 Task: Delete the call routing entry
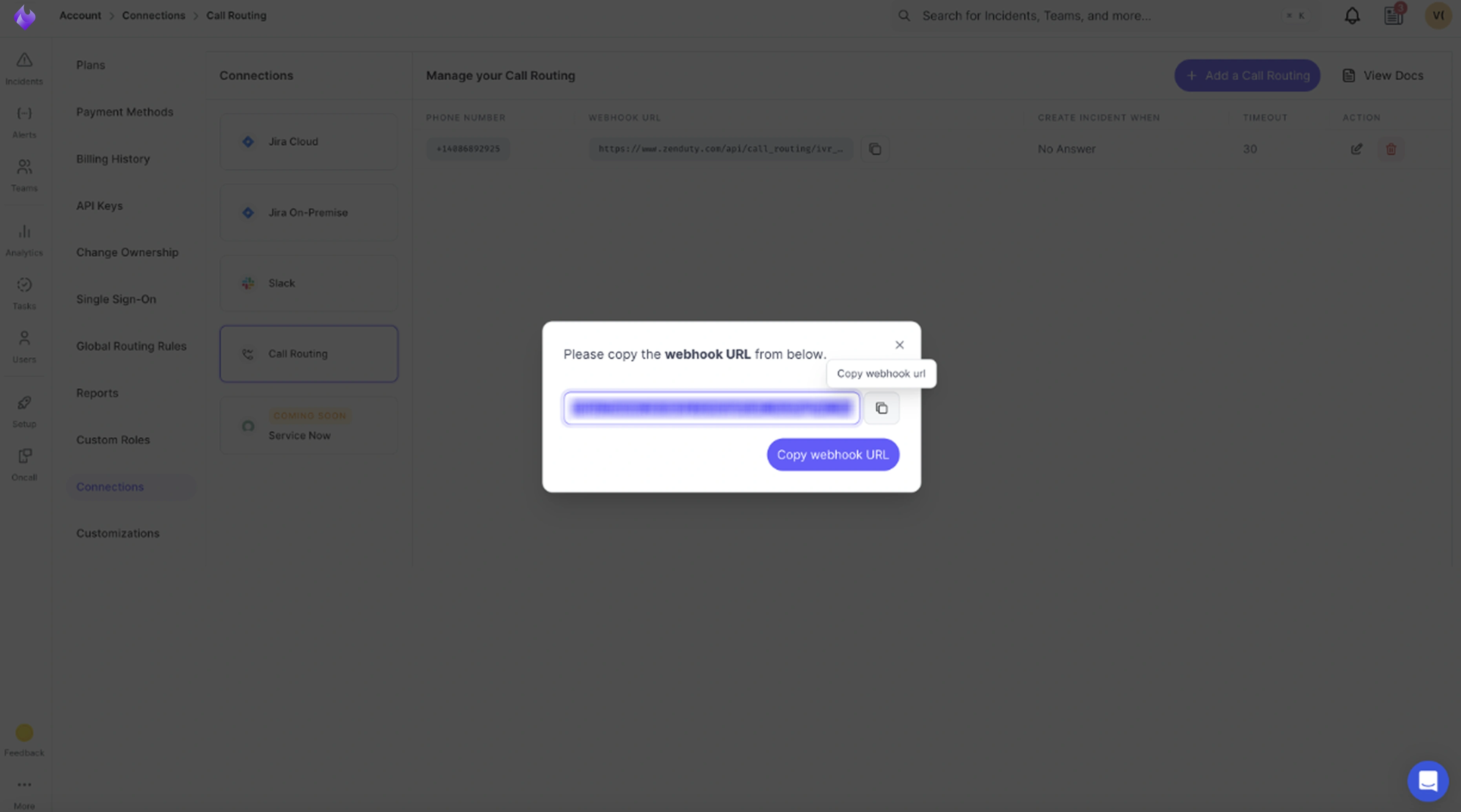[x=1391, y=149]
